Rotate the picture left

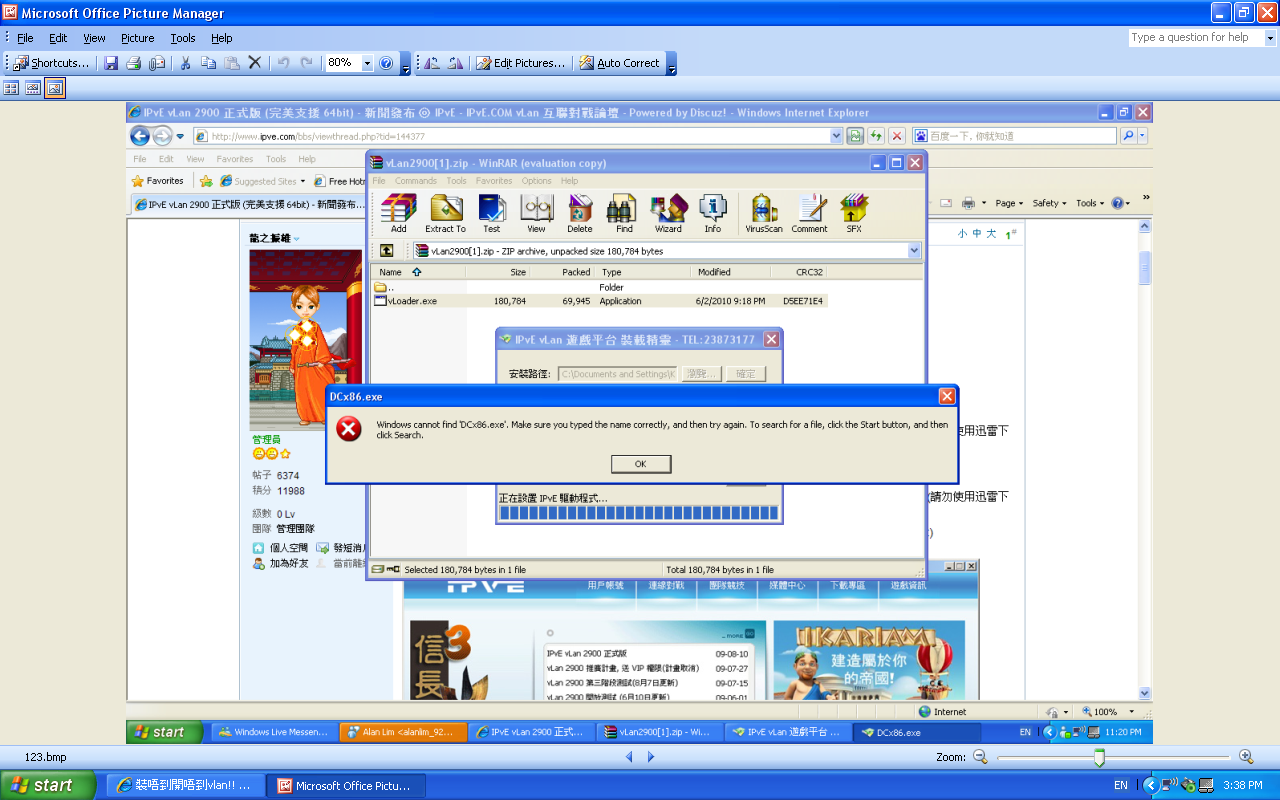coord(432,63)
